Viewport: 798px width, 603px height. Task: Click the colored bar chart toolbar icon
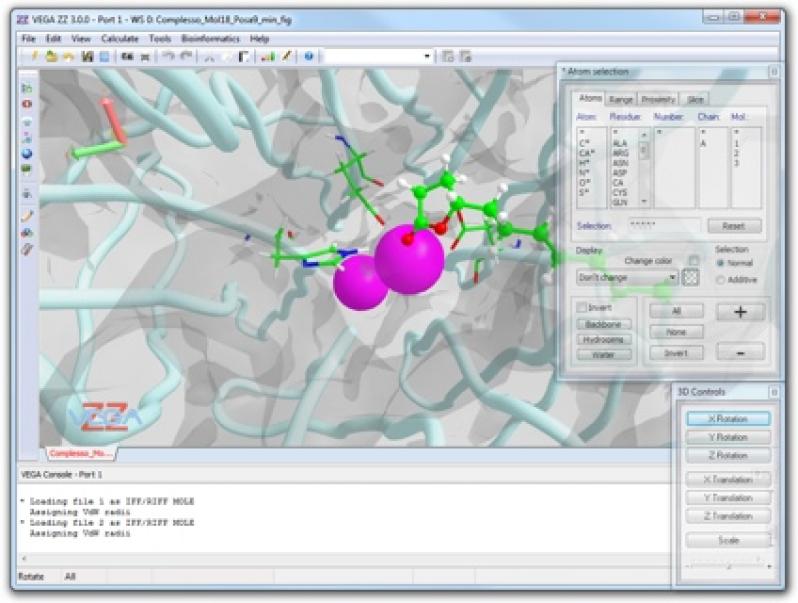click(268, 56)
